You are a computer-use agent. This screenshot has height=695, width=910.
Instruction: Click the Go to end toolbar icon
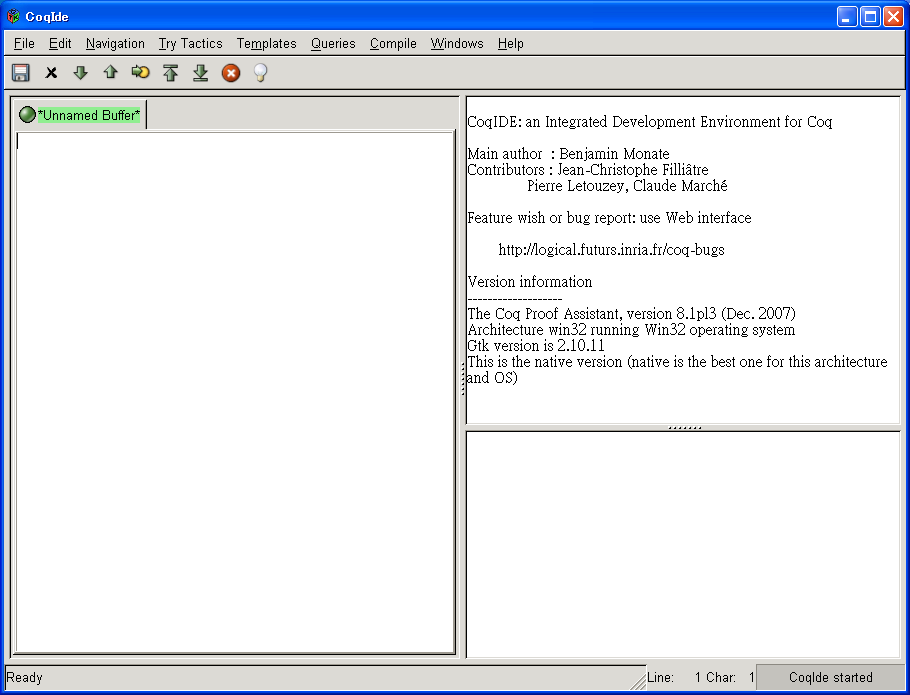201,73
